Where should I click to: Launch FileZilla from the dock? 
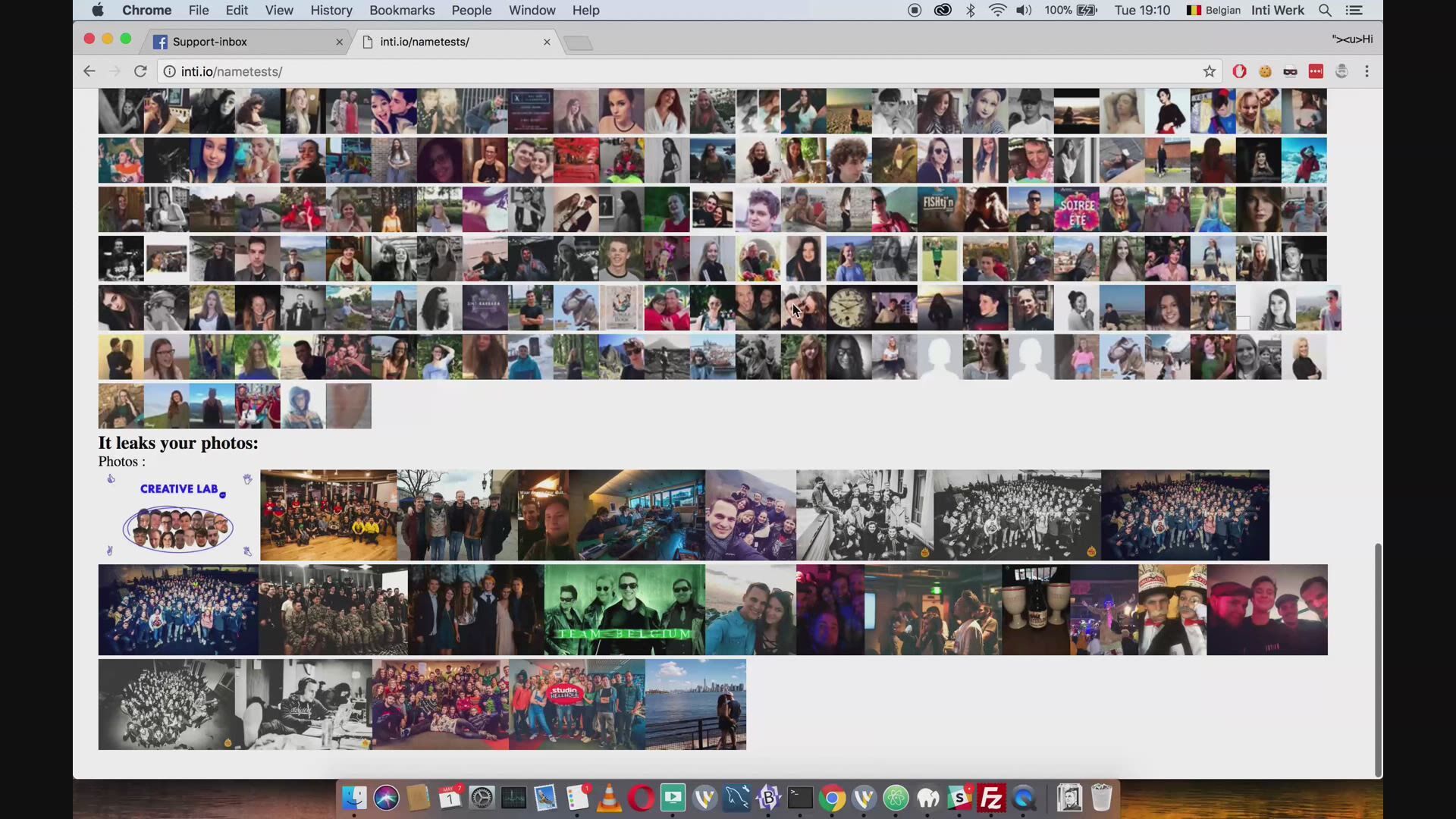point(991,798)
